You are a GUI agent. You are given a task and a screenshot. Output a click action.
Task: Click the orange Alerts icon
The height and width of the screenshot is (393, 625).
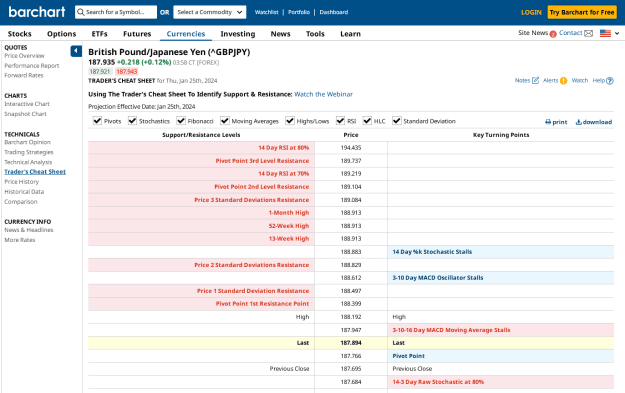coord(563,81)
